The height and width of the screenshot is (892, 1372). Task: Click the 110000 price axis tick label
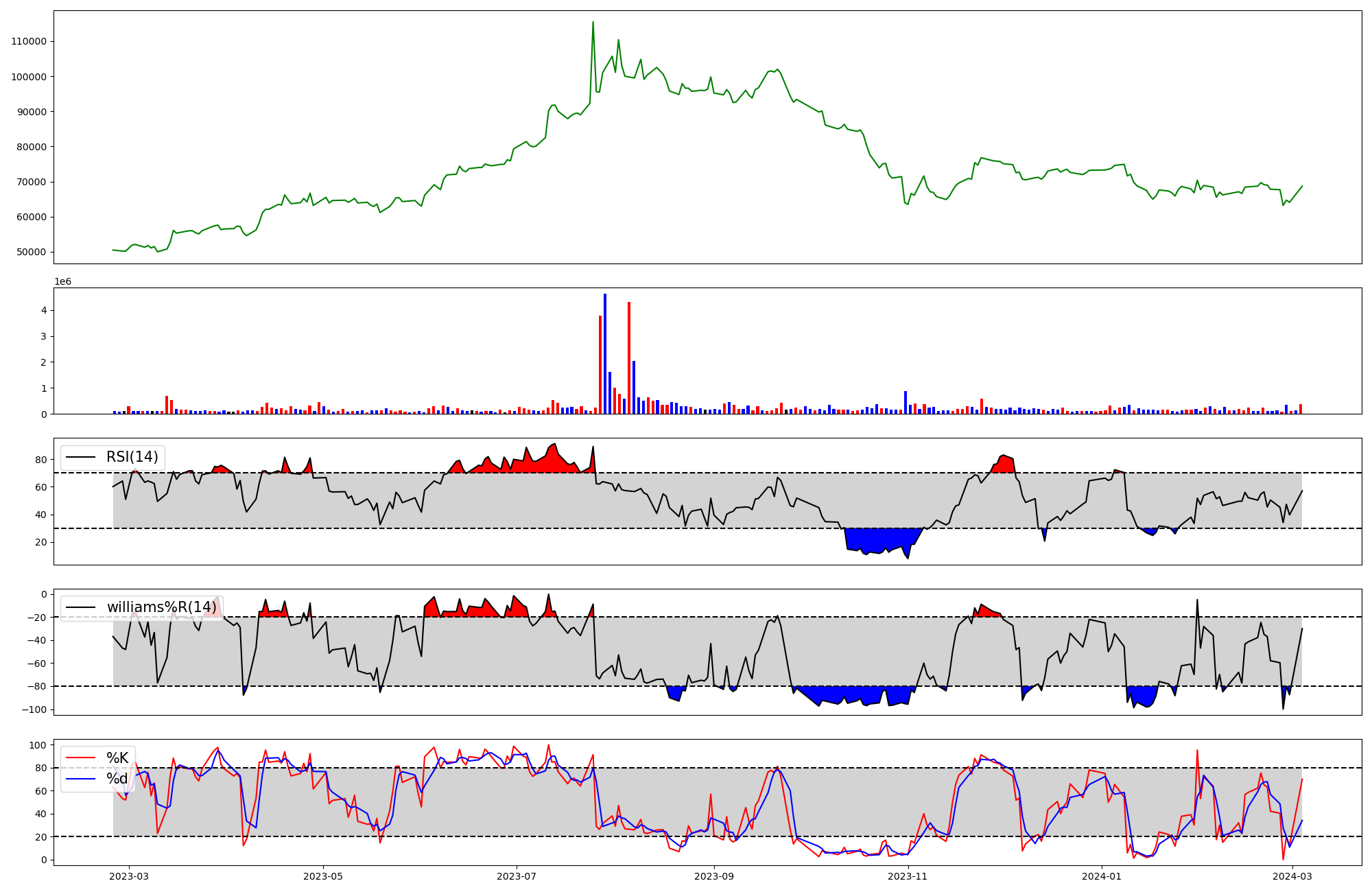(x=29, y=41)
